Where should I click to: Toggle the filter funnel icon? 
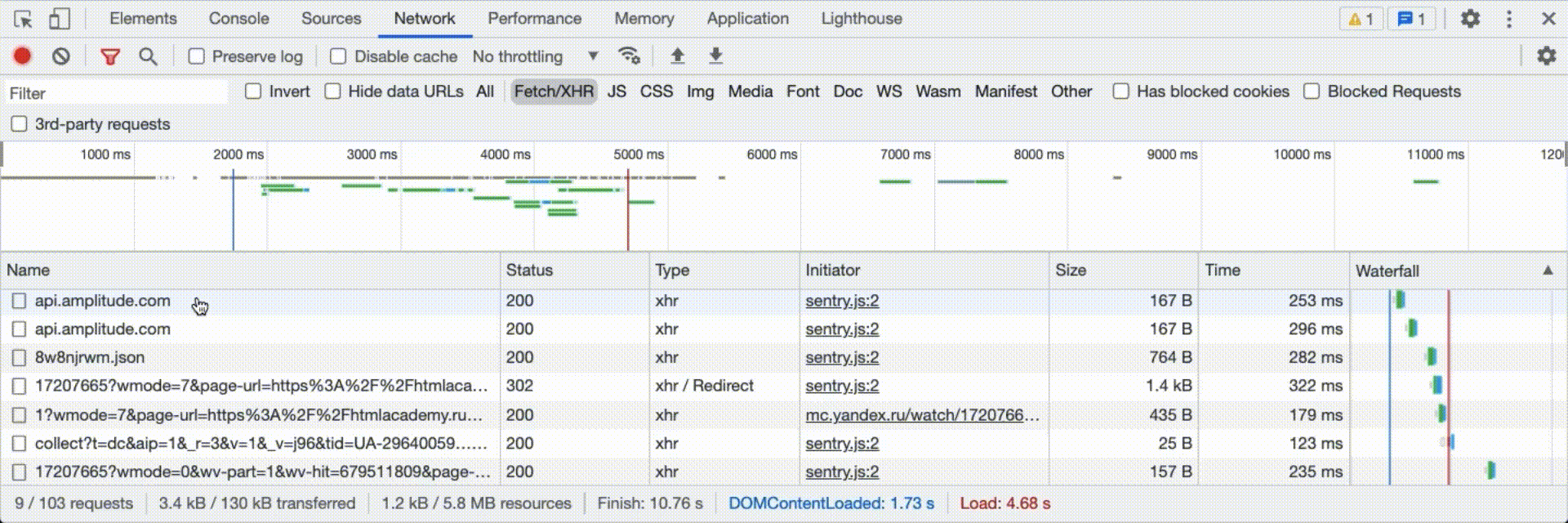pyautogui.click(x=110, y=56)
